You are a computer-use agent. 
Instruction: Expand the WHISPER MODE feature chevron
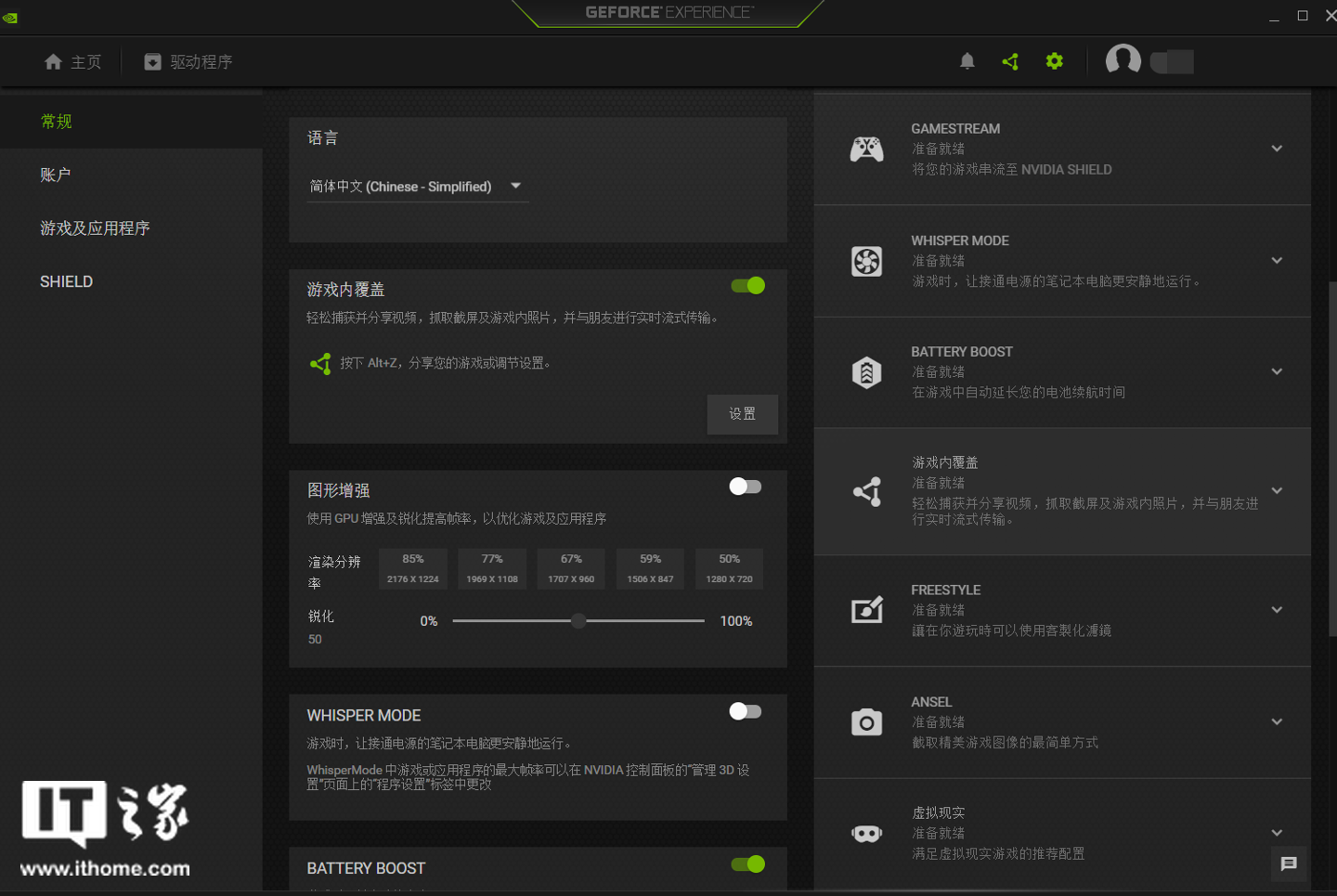pyautogui.click(x=1277, y=261)
